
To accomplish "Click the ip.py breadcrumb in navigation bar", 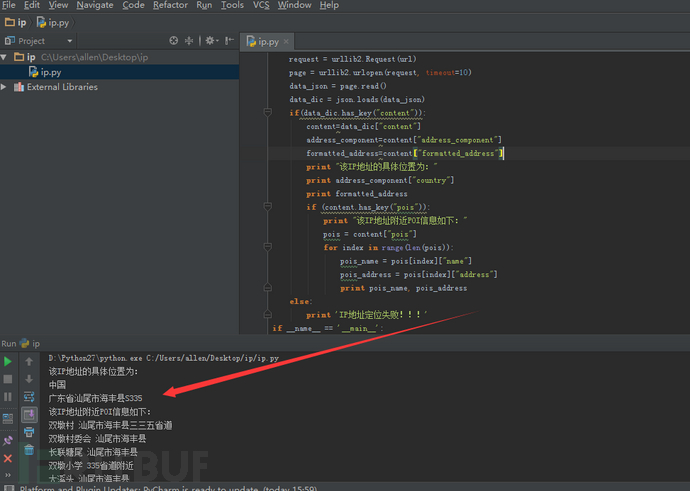I will (x=53, y=22).
